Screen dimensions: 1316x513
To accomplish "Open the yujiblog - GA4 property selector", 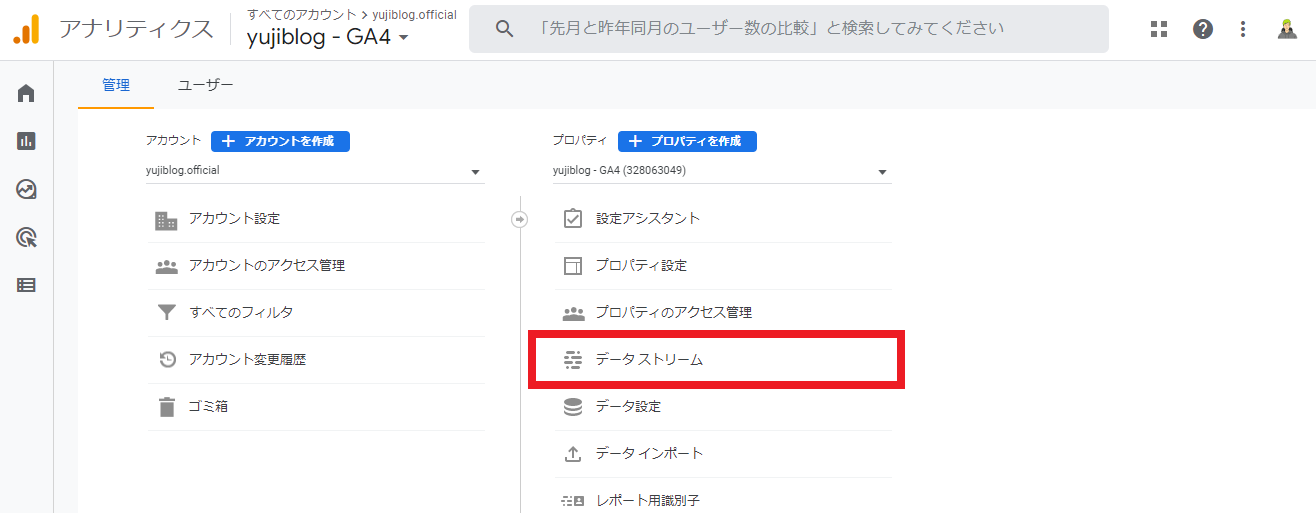I will pos(328,38).
